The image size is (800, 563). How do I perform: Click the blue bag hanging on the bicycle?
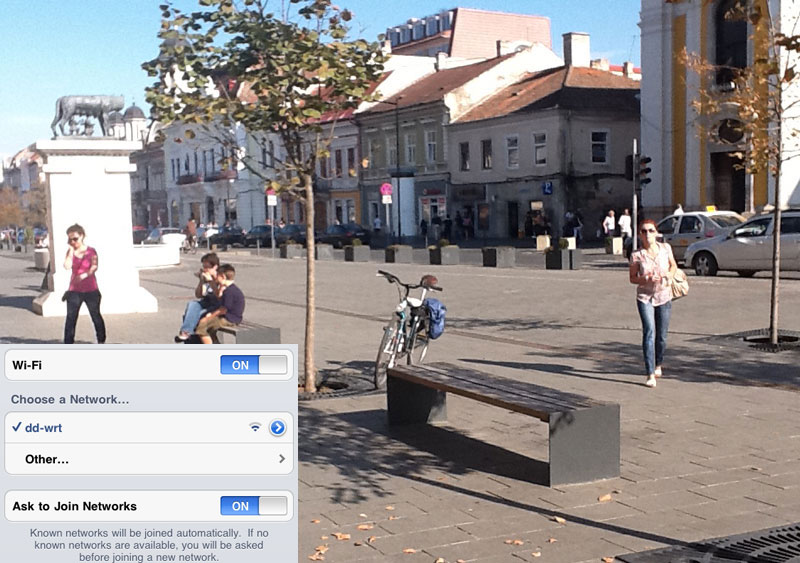pyautogui.click(x=435, y=318)
